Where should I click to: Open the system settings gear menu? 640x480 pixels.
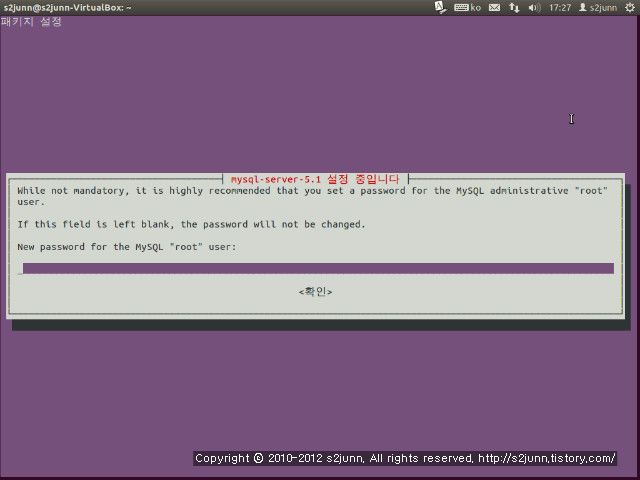click(x=630, y=7)
